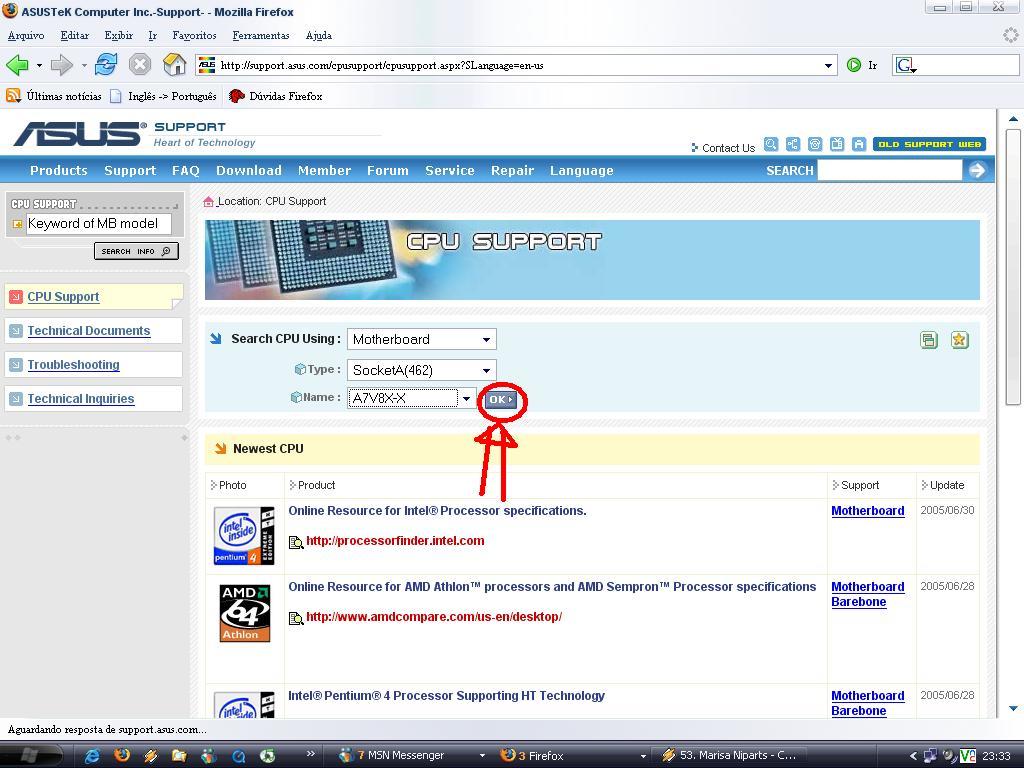Click the ASUS logo

79,134
